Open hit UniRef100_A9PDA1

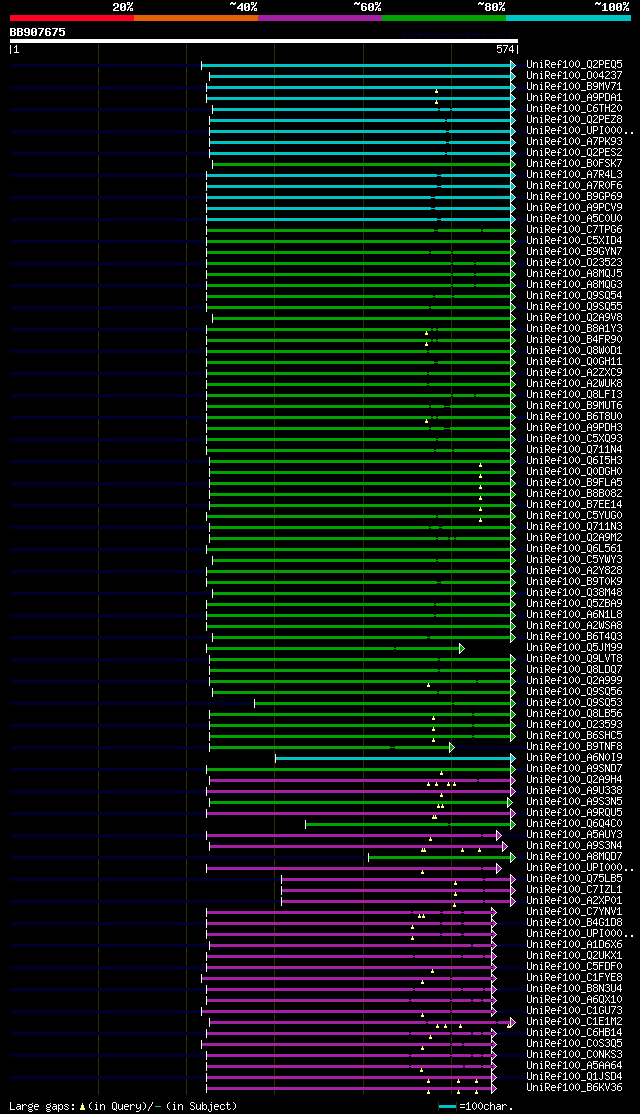[x=574, y=97]
